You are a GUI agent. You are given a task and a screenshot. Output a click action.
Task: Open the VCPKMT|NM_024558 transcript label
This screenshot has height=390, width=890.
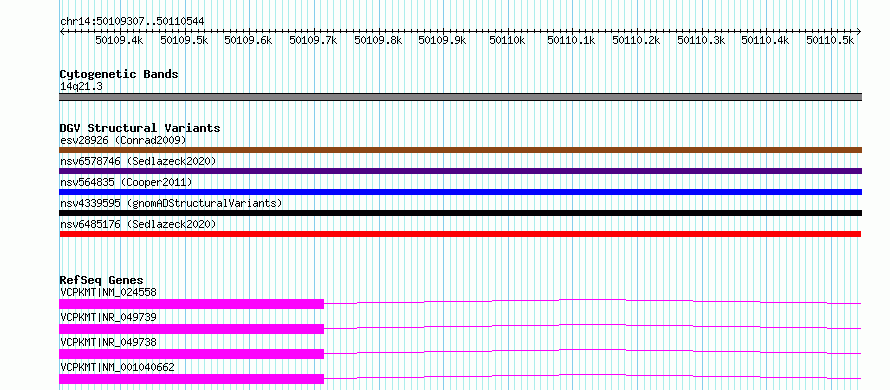click(108, 292)
